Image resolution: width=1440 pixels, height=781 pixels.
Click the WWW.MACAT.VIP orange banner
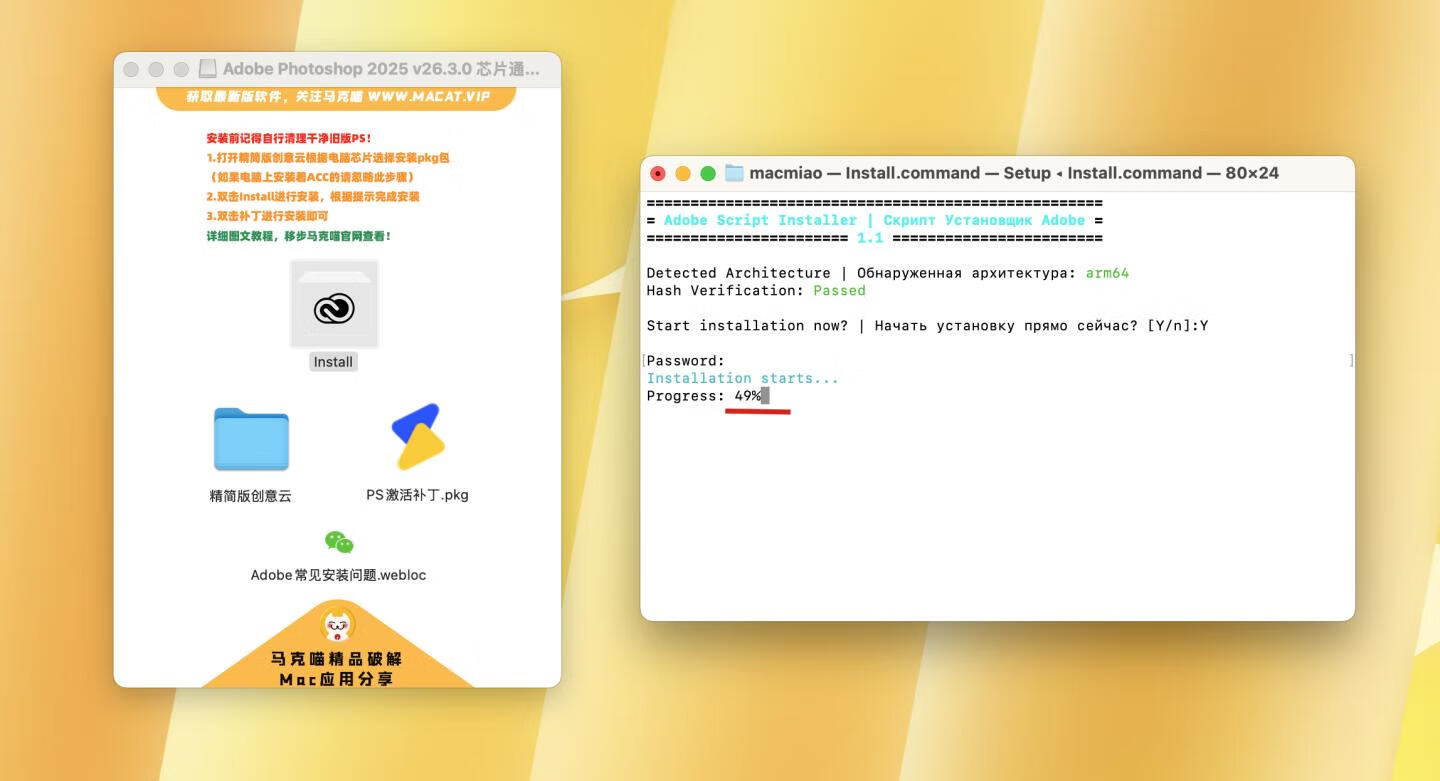coord(336,98)
